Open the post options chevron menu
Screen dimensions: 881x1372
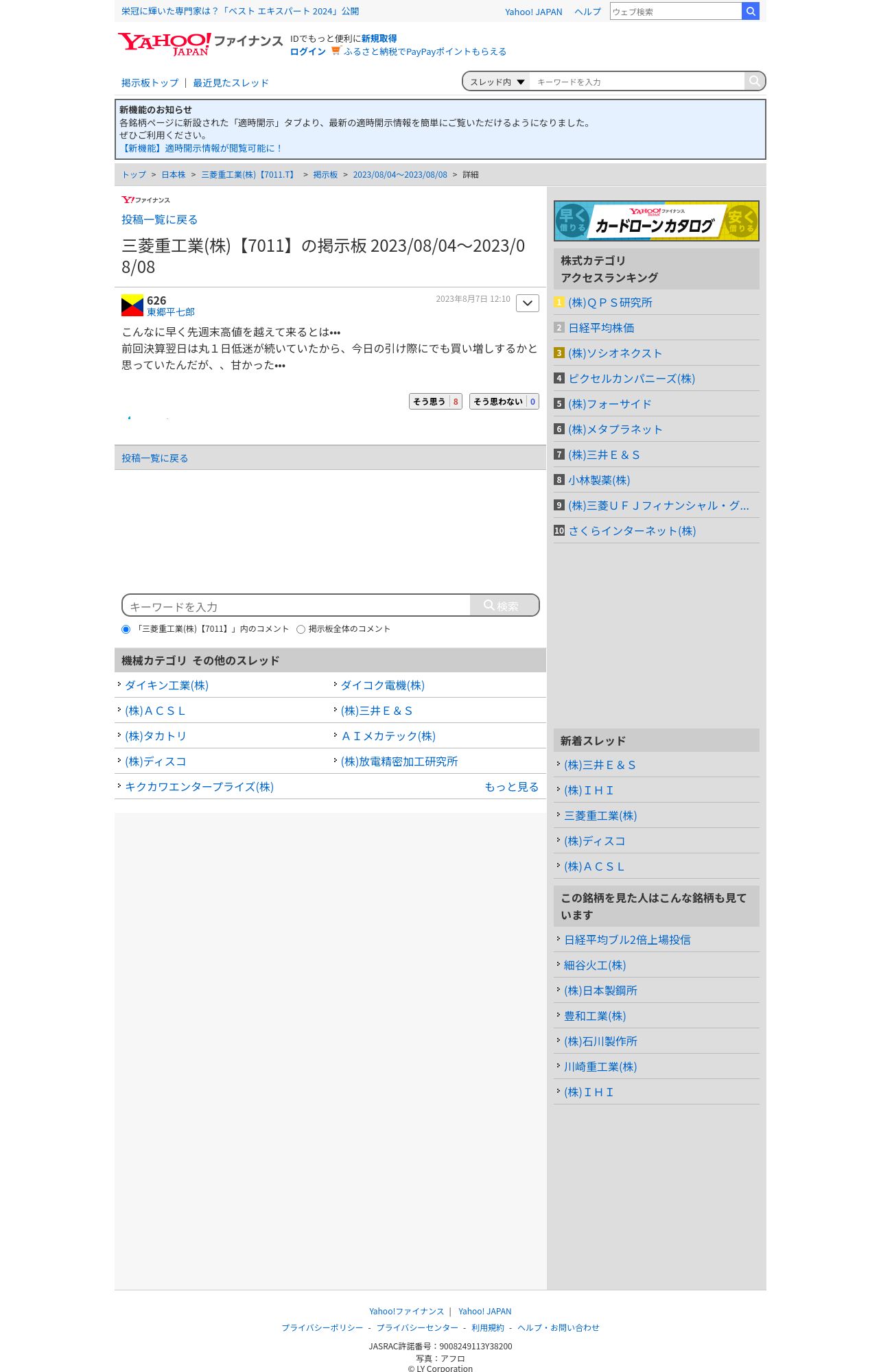pos(528,303)
